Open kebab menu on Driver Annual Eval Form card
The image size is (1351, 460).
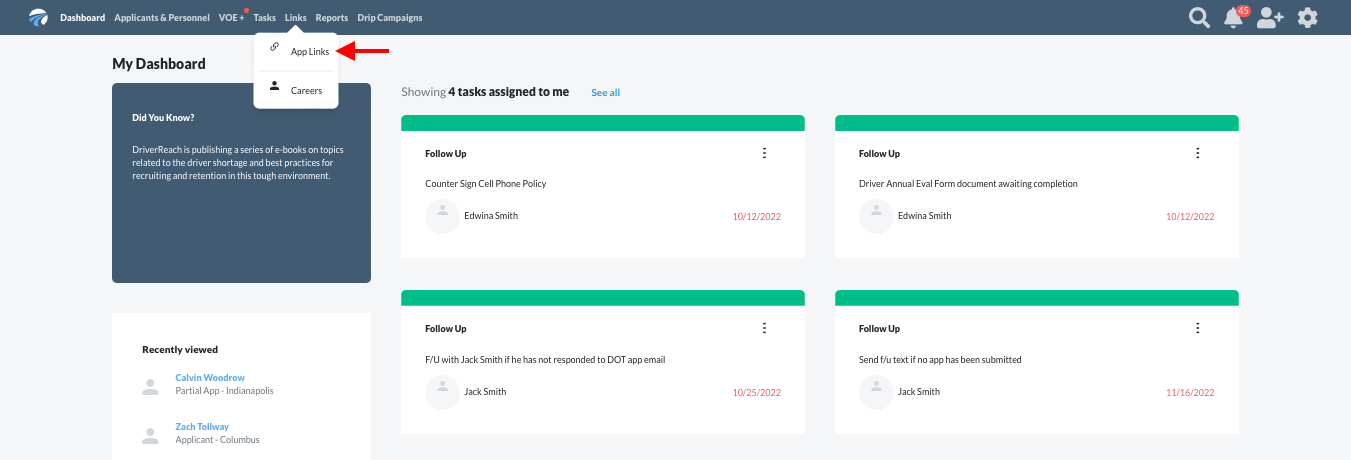point(1198,153)
